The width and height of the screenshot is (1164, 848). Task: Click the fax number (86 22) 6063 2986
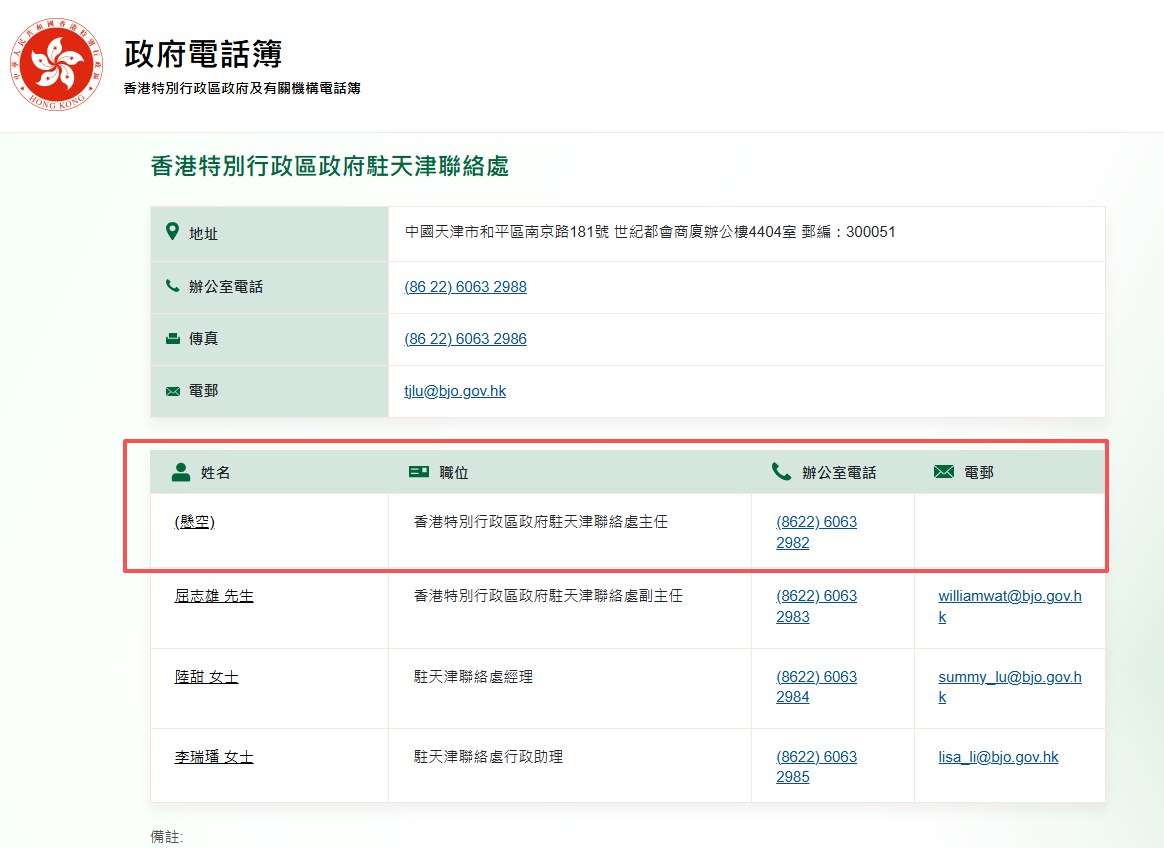[465, 339]
